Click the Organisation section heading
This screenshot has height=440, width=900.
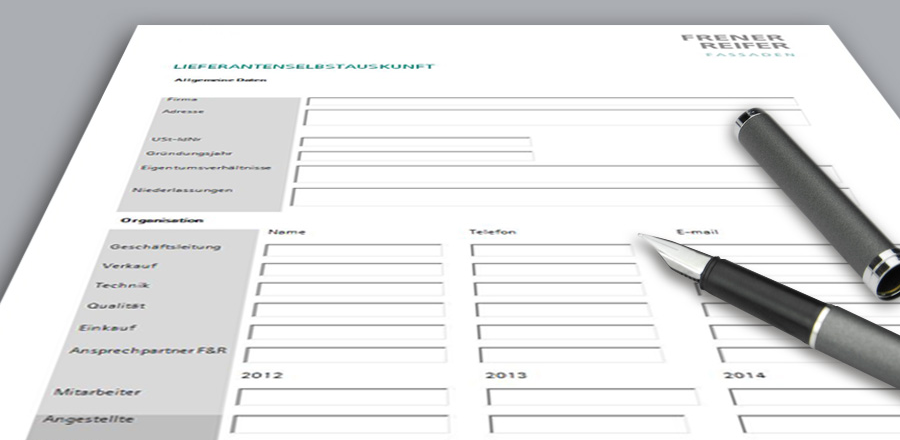coord(162,220)
